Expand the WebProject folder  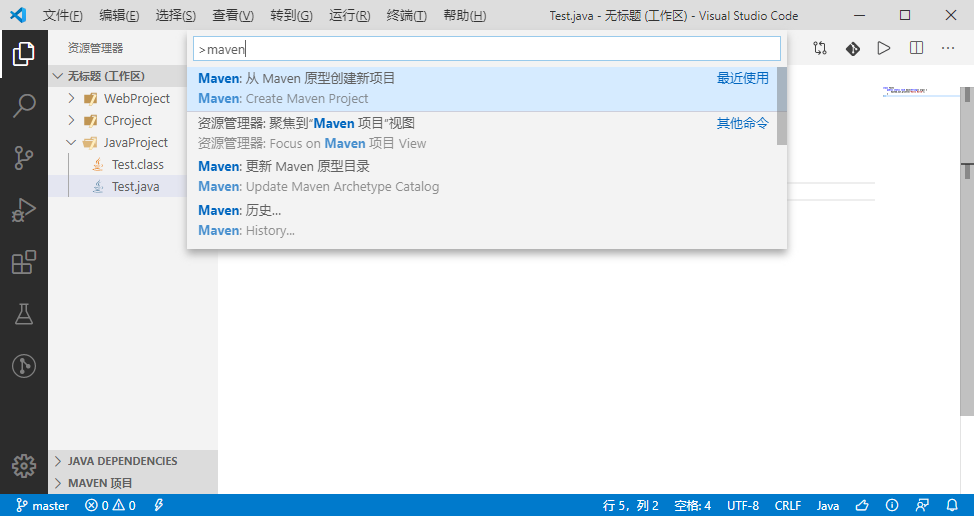click(x=71, y=98)
